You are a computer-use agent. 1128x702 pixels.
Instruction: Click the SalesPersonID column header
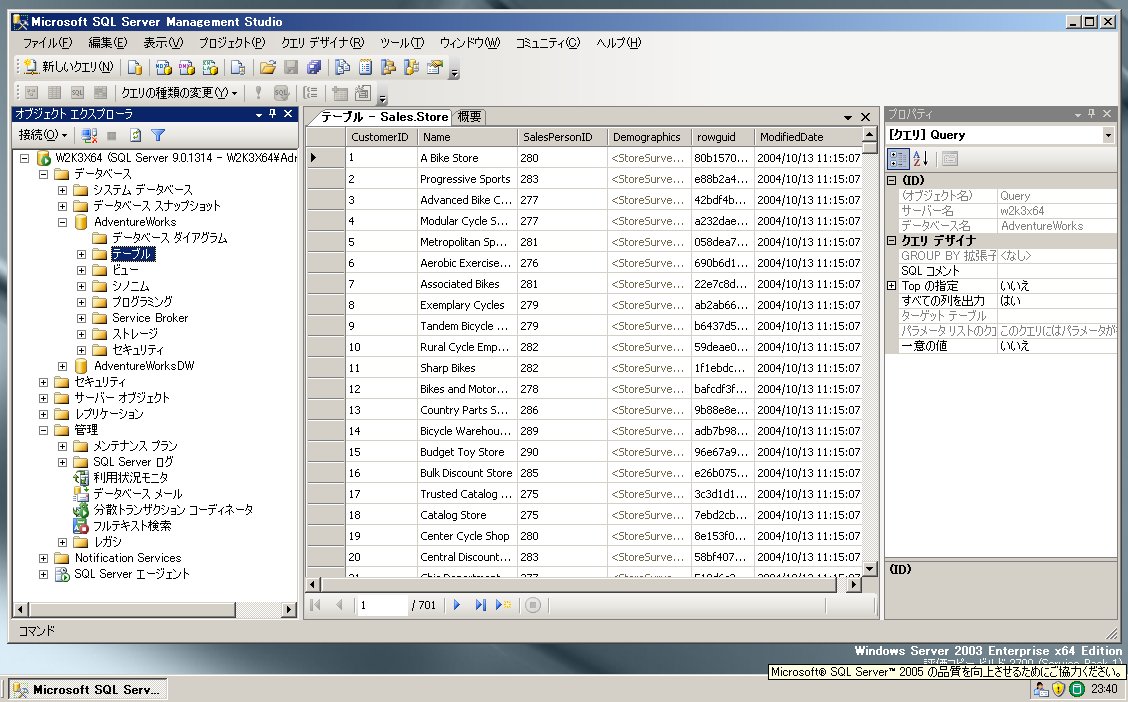click(562, 137)
